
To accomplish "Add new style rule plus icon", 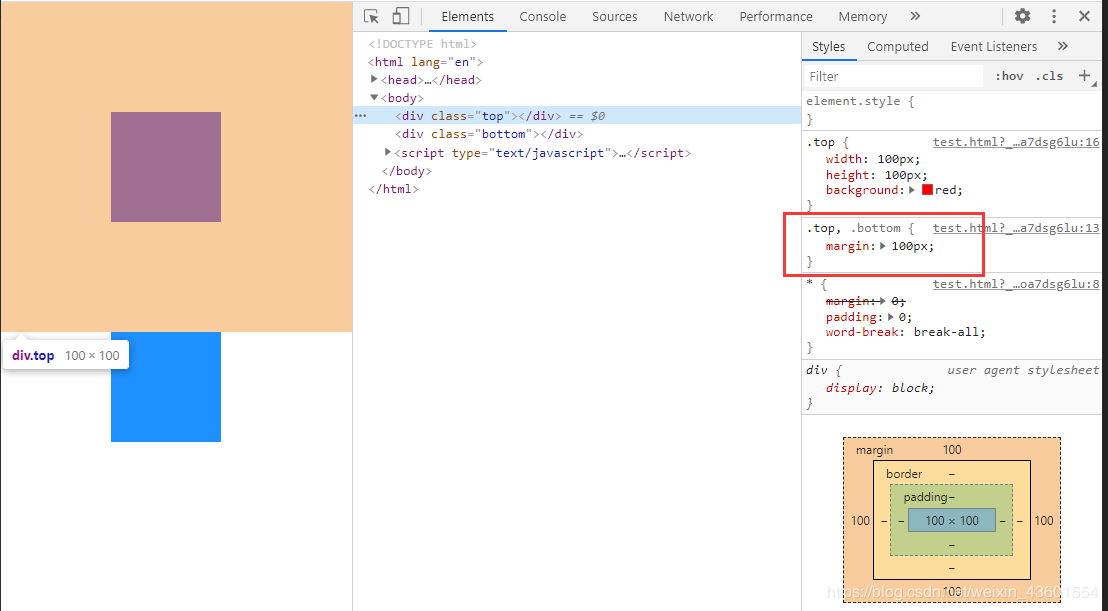I will click(x=1085, y=76).
